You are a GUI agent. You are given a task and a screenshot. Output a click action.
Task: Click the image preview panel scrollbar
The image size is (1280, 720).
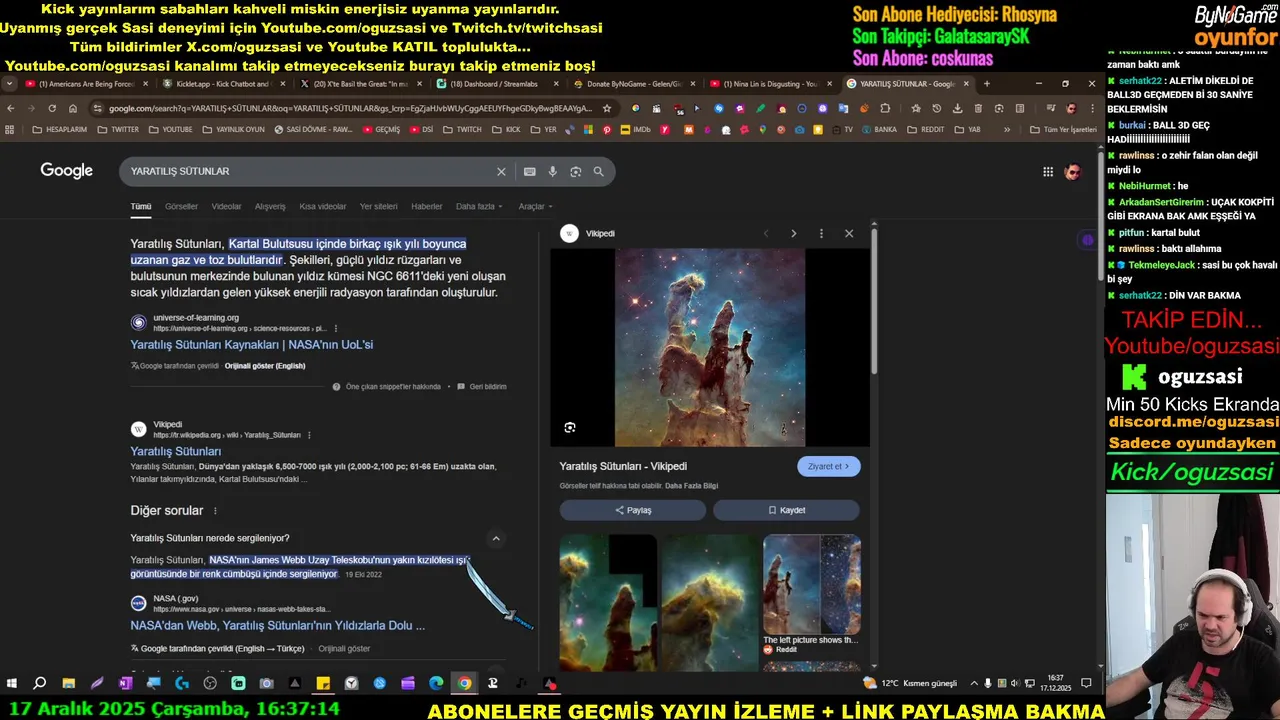(874, 300)
